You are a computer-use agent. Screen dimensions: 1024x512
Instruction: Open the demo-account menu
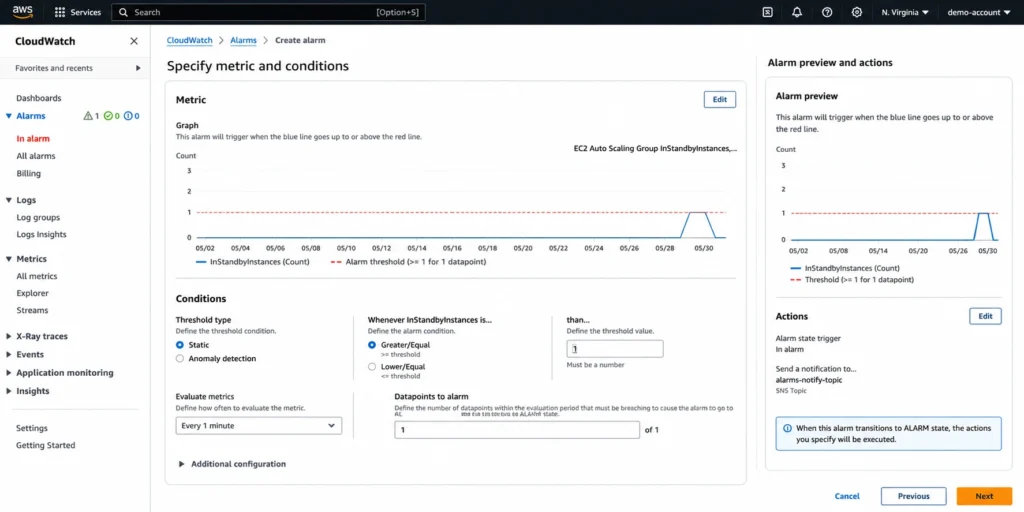pos(979,12)
